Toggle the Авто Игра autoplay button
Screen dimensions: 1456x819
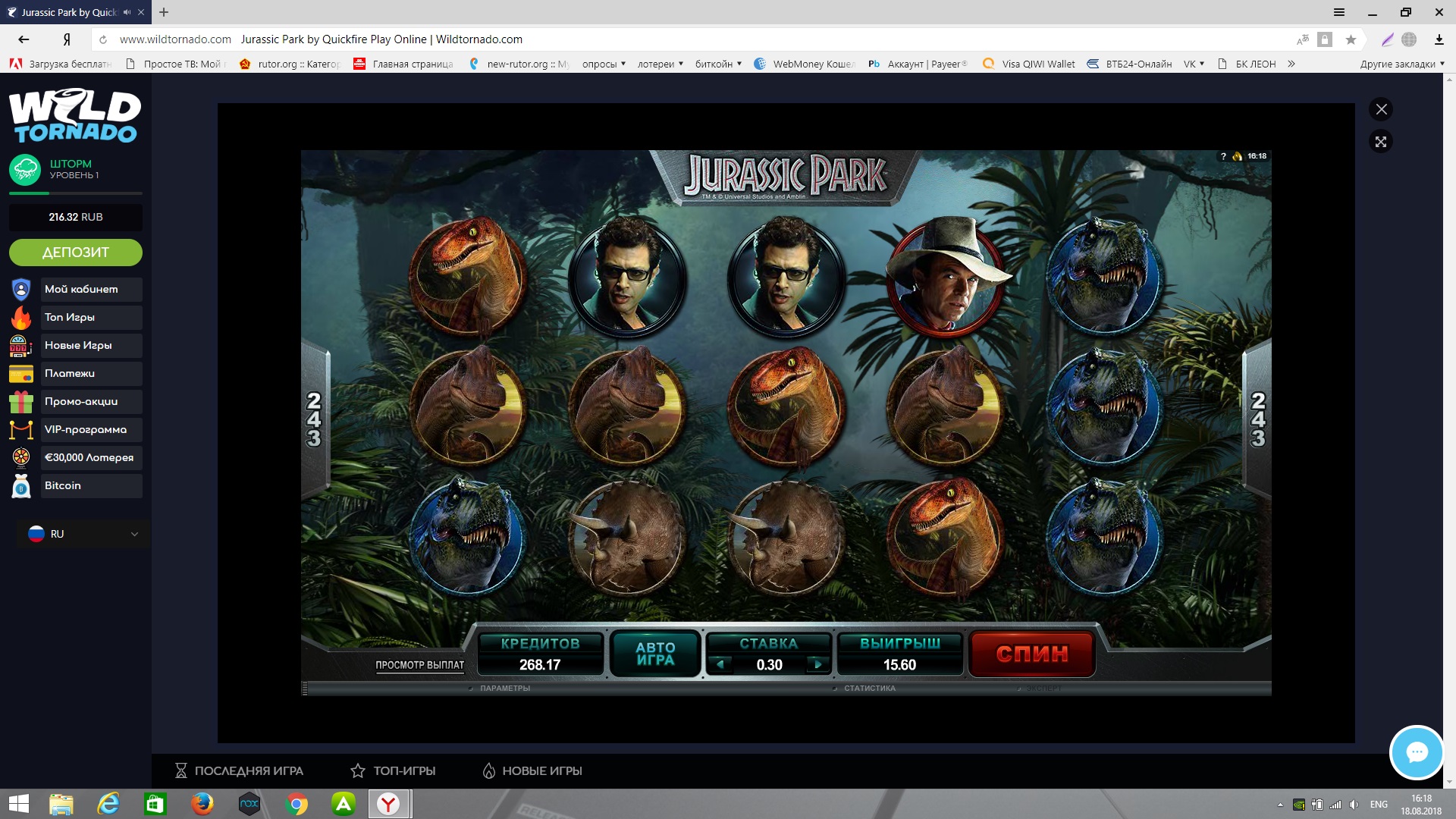click(x=655, y=654)
